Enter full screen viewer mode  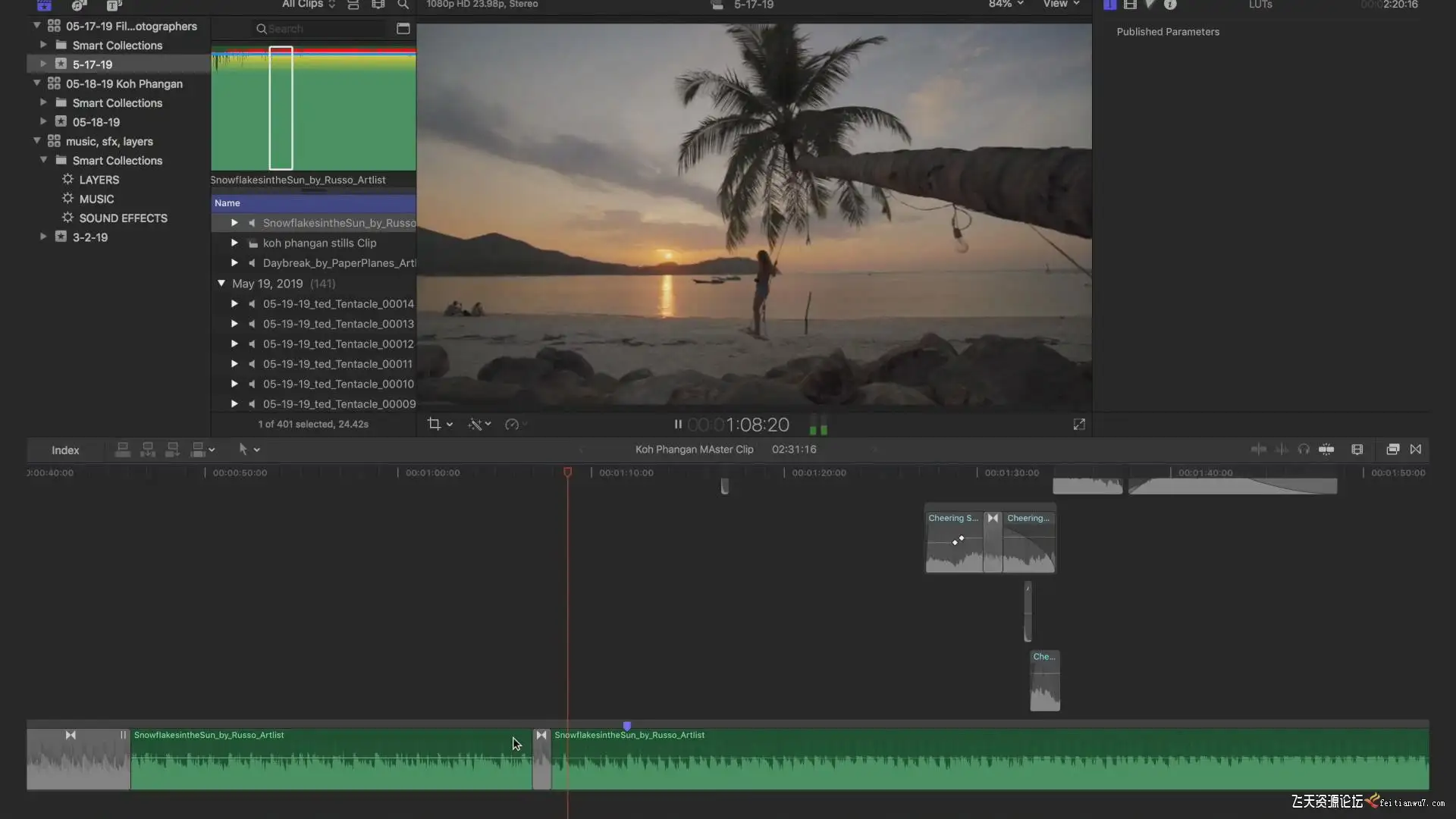click(x=1079, y=425)
